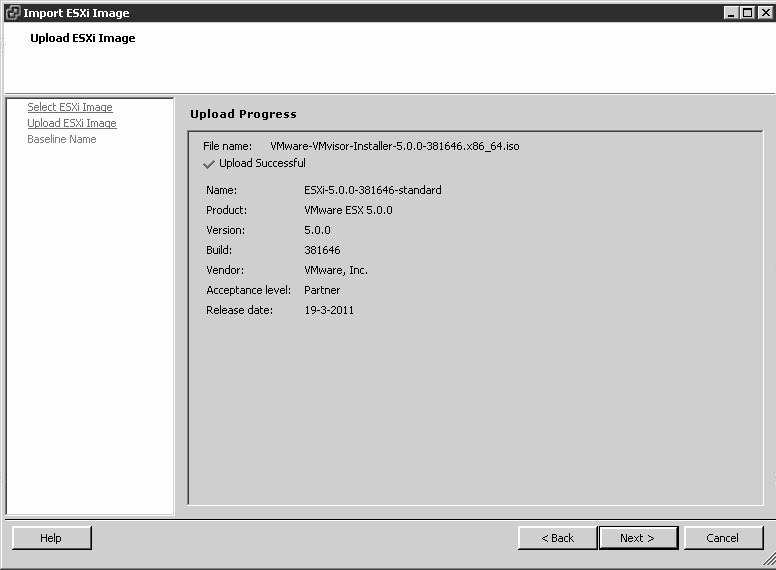The image size is (776, 570).
Task: Click the release date value 19-3-2011
Action: point(329,310)
